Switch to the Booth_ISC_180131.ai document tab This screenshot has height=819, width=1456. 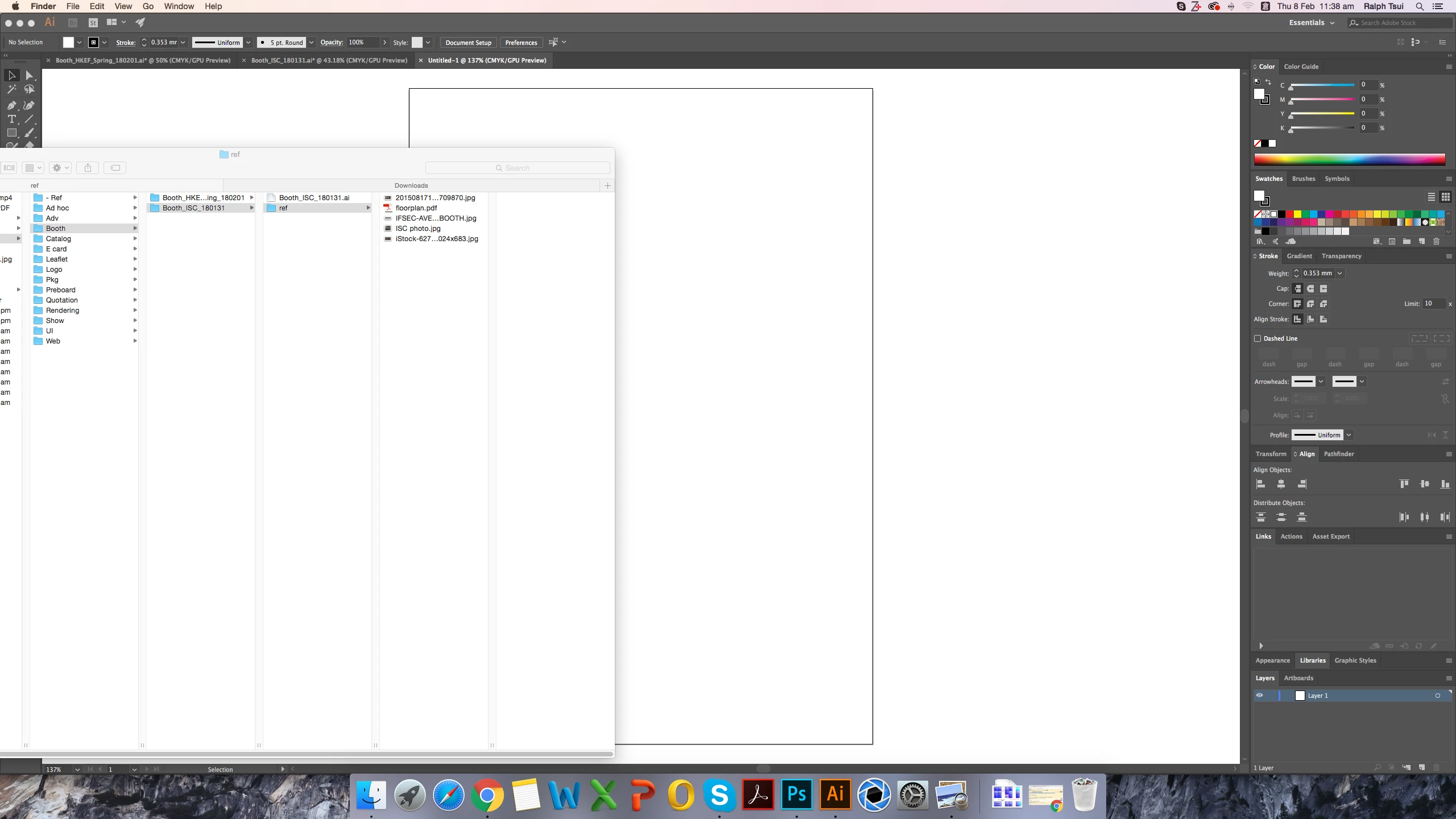329,60
